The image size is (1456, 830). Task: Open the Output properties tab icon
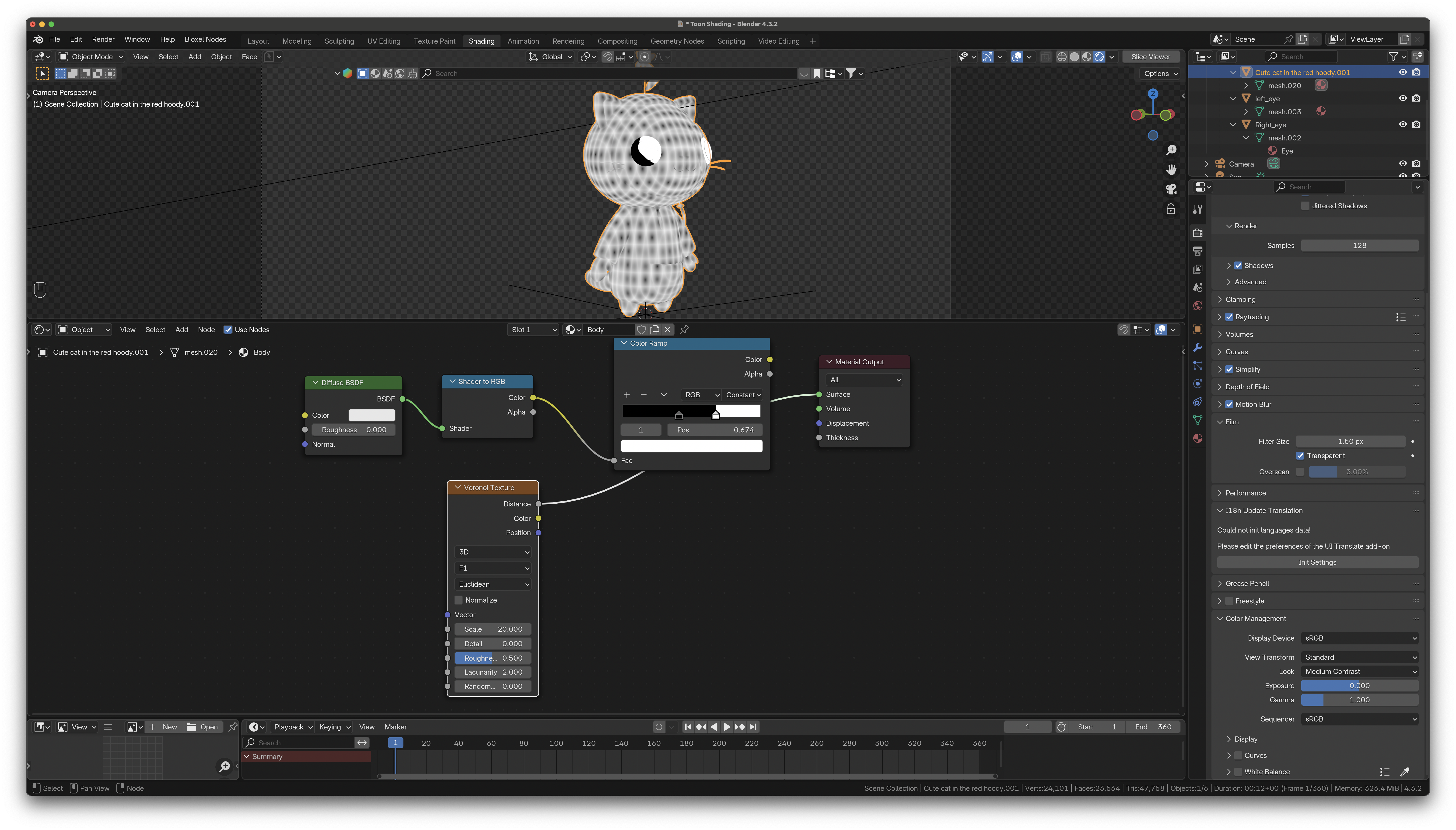point(1198,251)
